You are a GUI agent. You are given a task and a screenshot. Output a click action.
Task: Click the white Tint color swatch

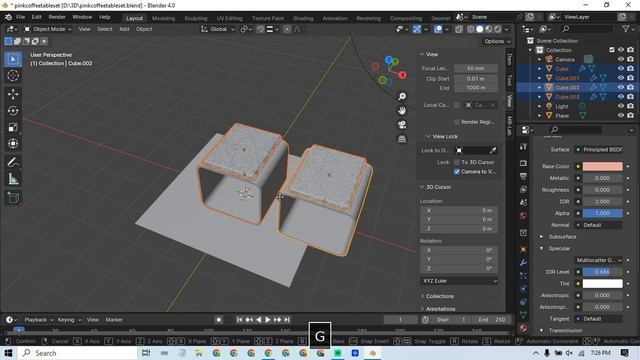pos(602,284)
